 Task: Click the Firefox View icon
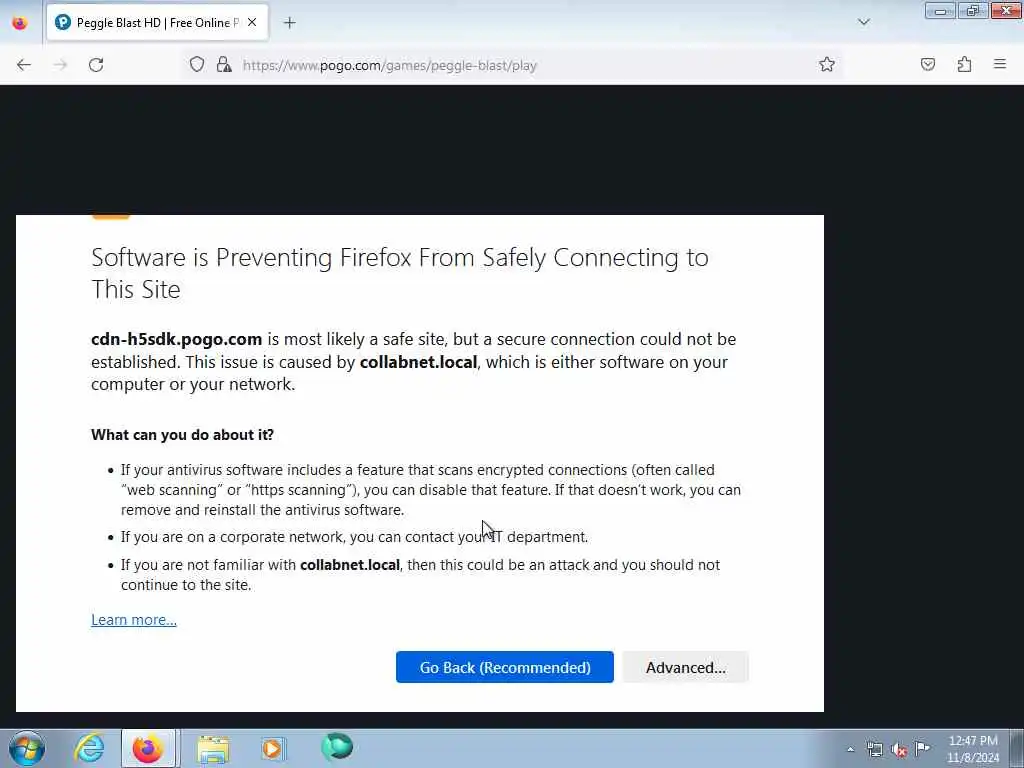tap(20, 23)
